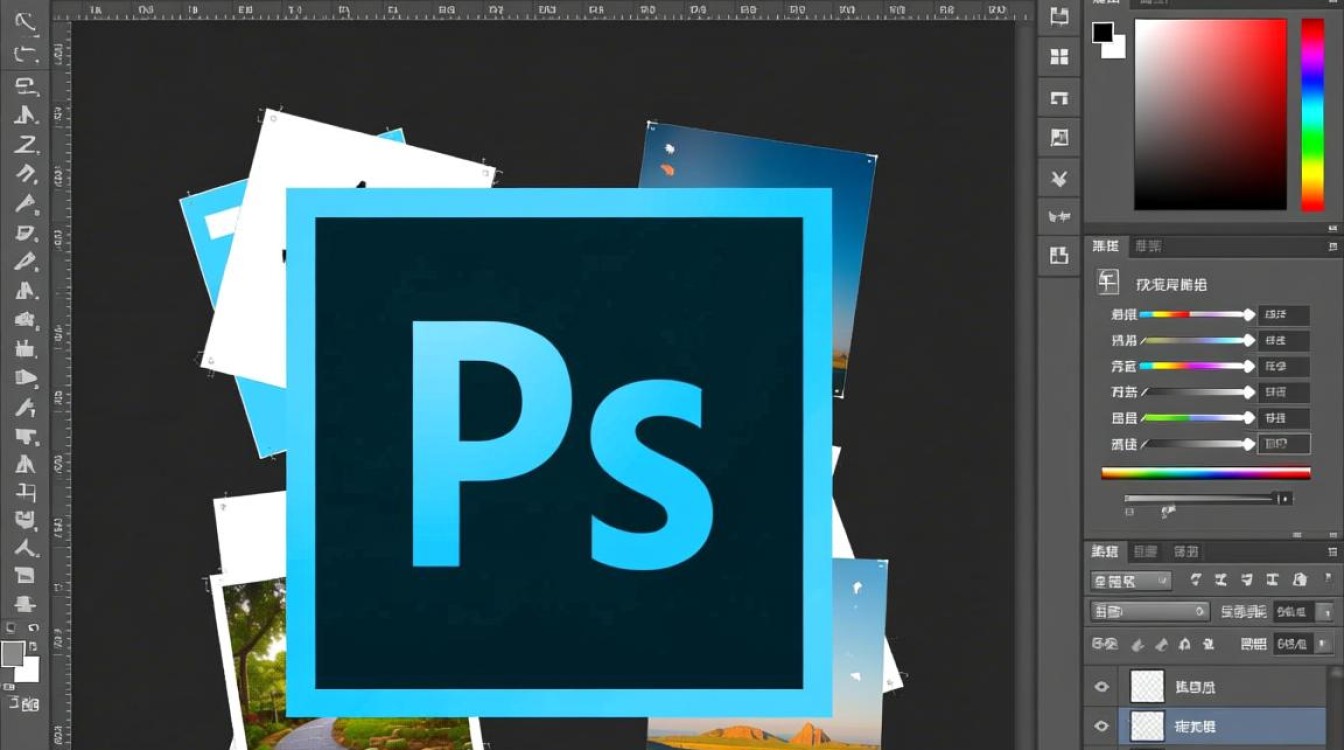Viewport: 1344px width, 750px height.
Task: Click the document-shaped smart object filter icon
Action: point(1298,580)
